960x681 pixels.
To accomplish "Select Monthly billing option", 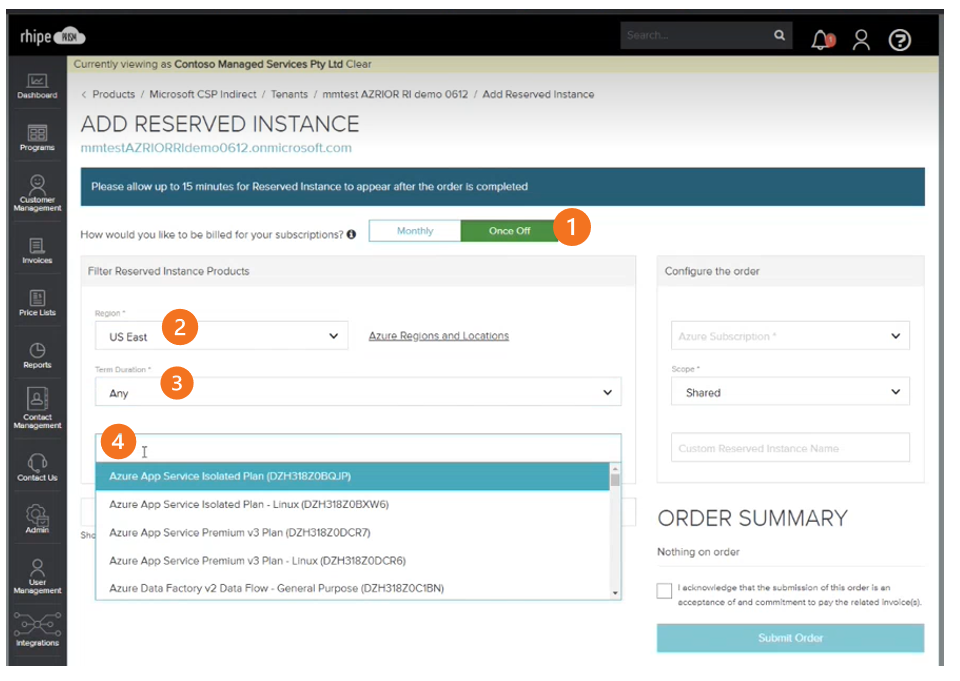I will point(414,231).
